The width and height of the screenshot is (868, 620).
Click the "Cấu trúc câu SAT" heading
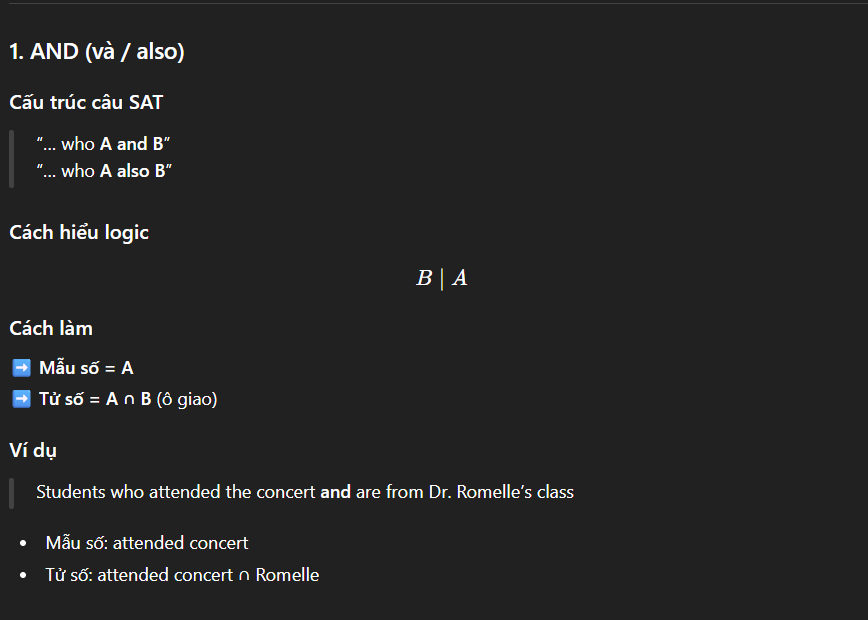point(86,102)
